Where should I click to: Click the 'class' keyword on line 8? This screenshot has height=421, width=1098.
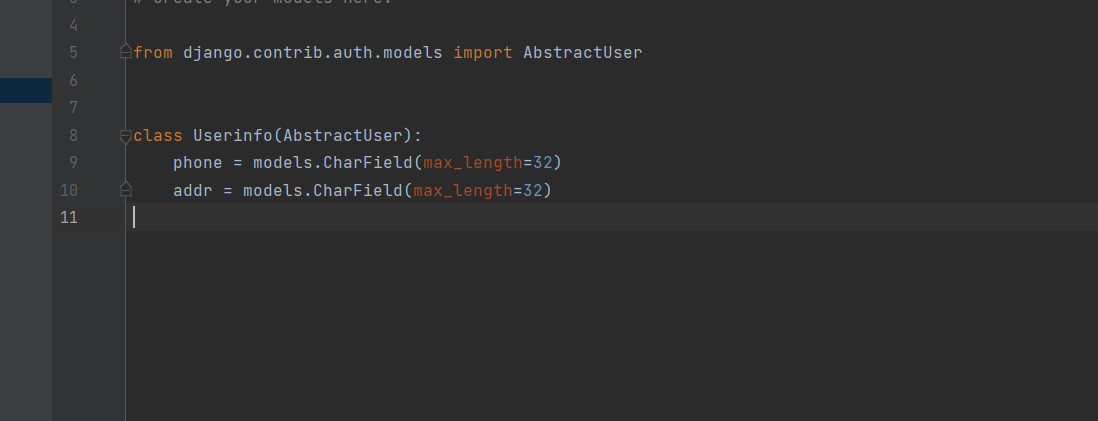pyautogui.click(x=157, y=135)
